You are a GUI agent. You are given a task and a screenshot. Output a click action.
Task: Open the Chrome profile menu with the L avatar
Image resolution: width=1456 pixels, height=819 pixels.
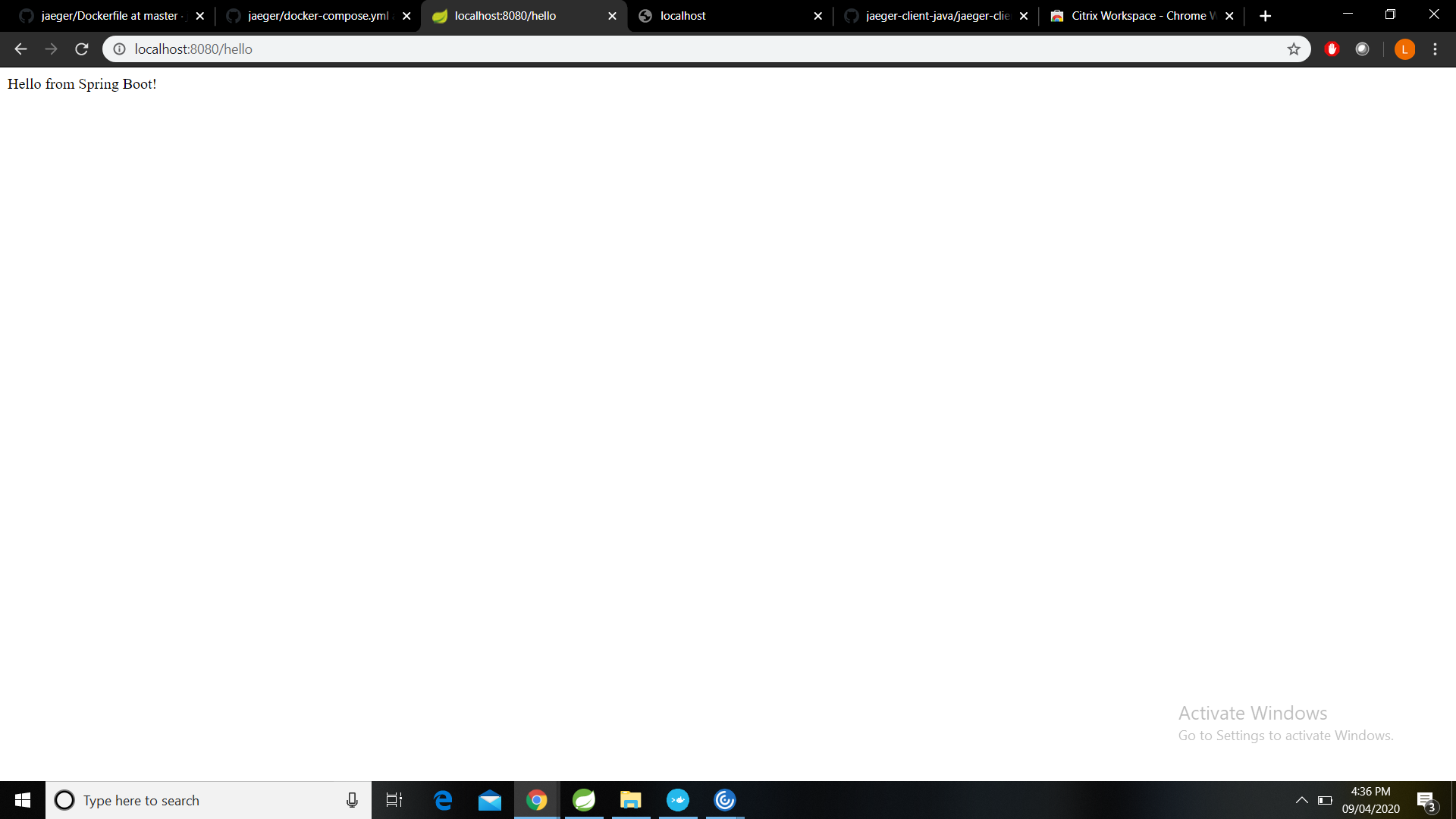click(x=1404, y=49)
